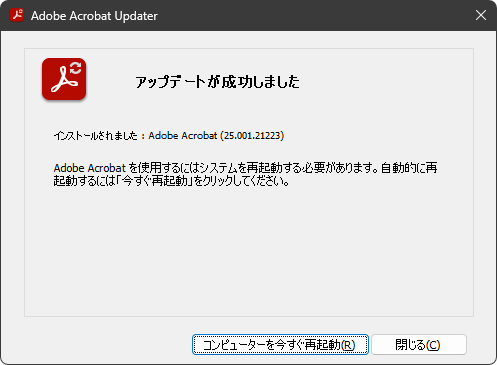Click the label インストールされました
Screen dimensions: 497x365
coord(96,136)
